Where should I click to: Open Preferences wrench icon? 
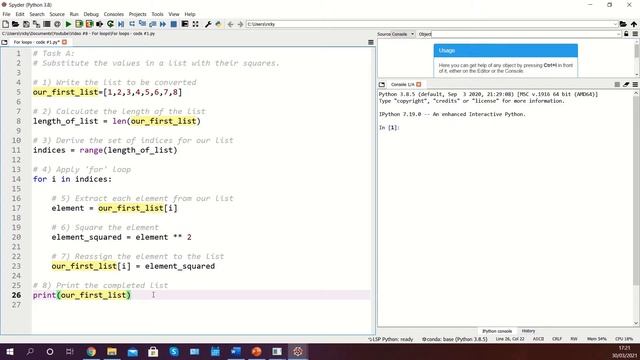click(208, 24)
